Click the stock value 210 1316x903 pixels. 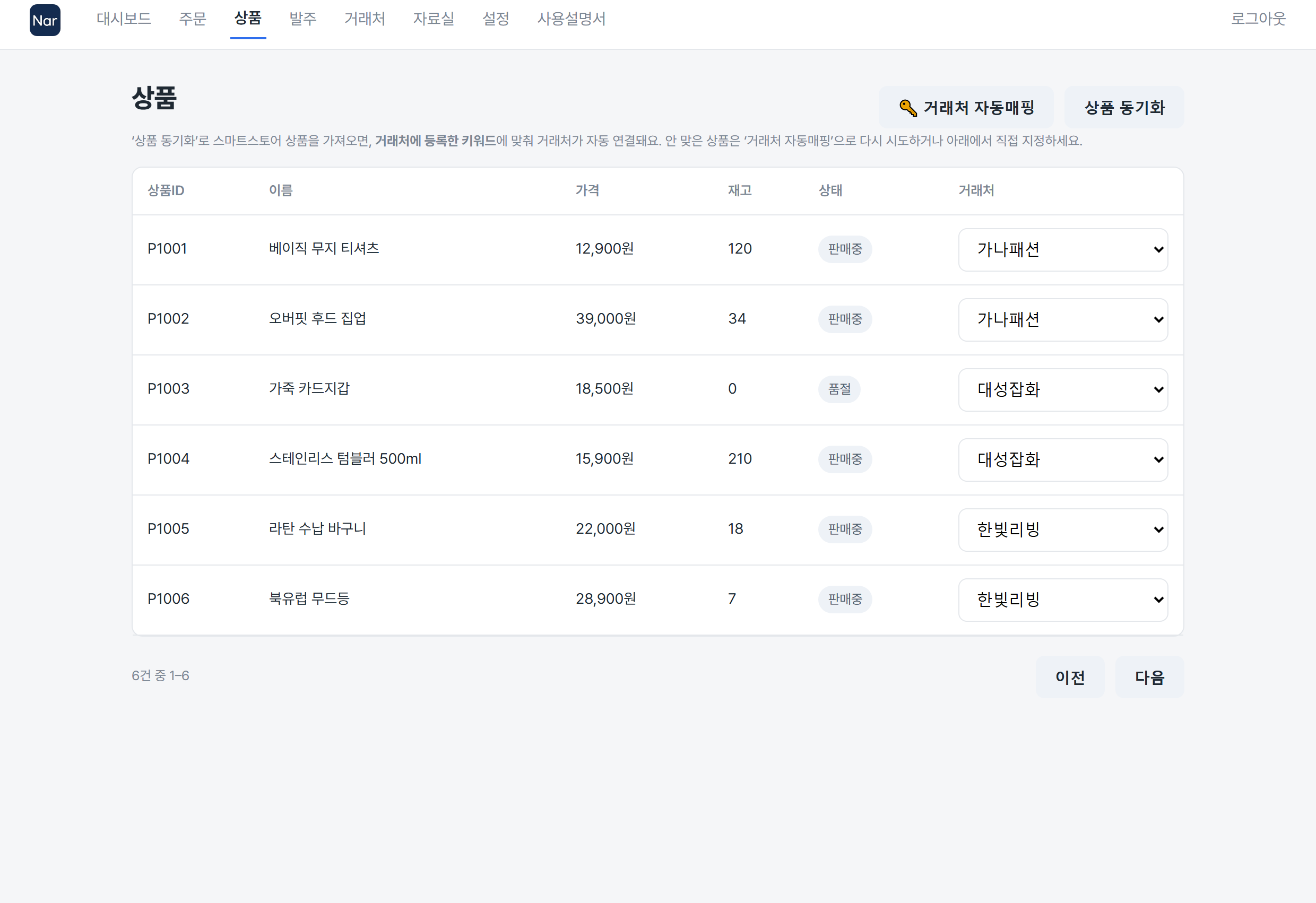[740, 458]
